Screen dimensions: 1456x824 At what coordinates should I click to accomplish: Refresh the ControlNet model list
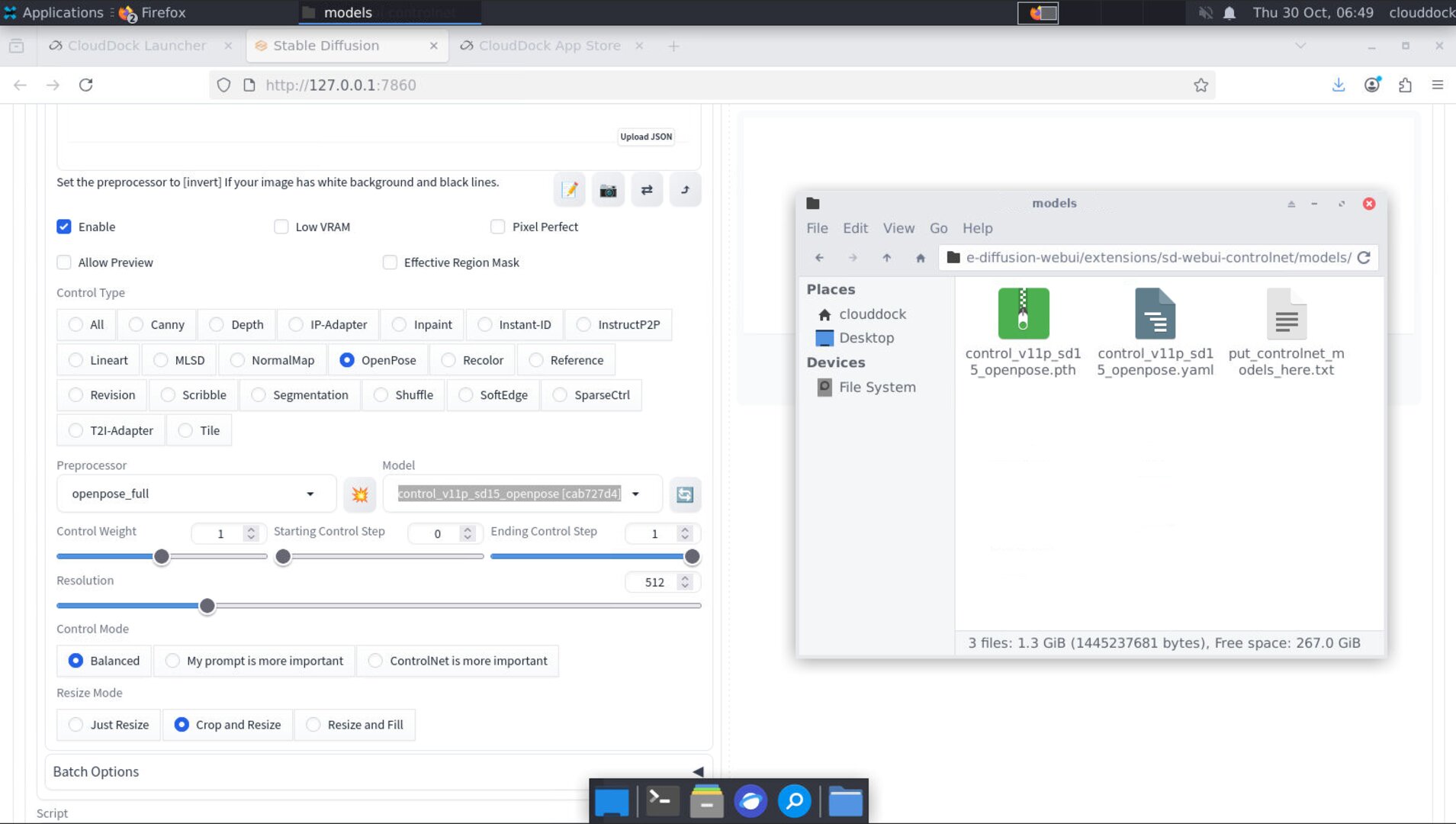pos(685,494)
